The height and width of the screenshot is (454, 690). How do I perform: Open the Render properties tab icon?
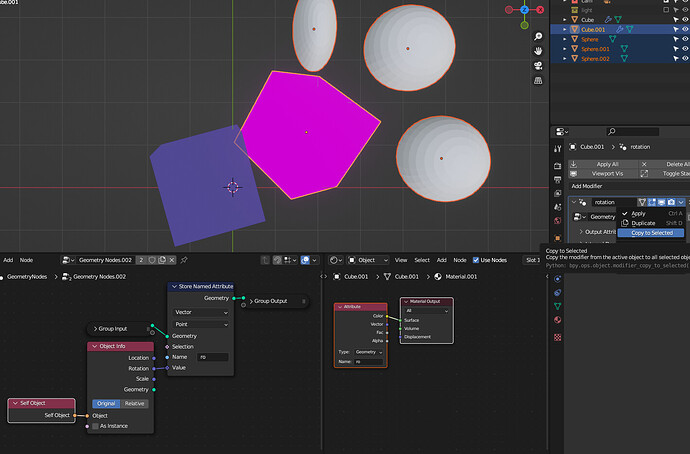(558, 166)
